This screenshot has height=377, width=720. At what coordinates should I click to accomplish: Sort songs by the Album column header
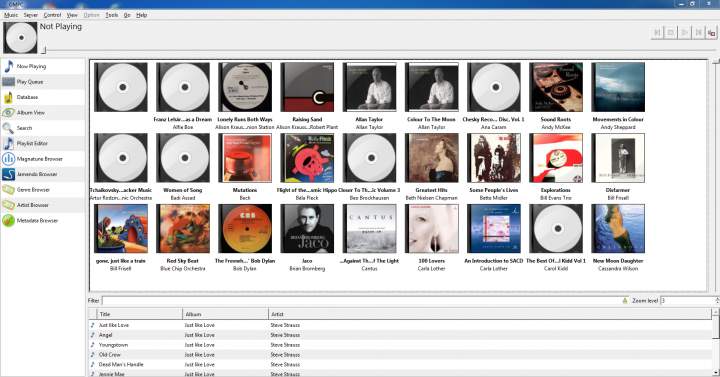click(x=225, y=314)
